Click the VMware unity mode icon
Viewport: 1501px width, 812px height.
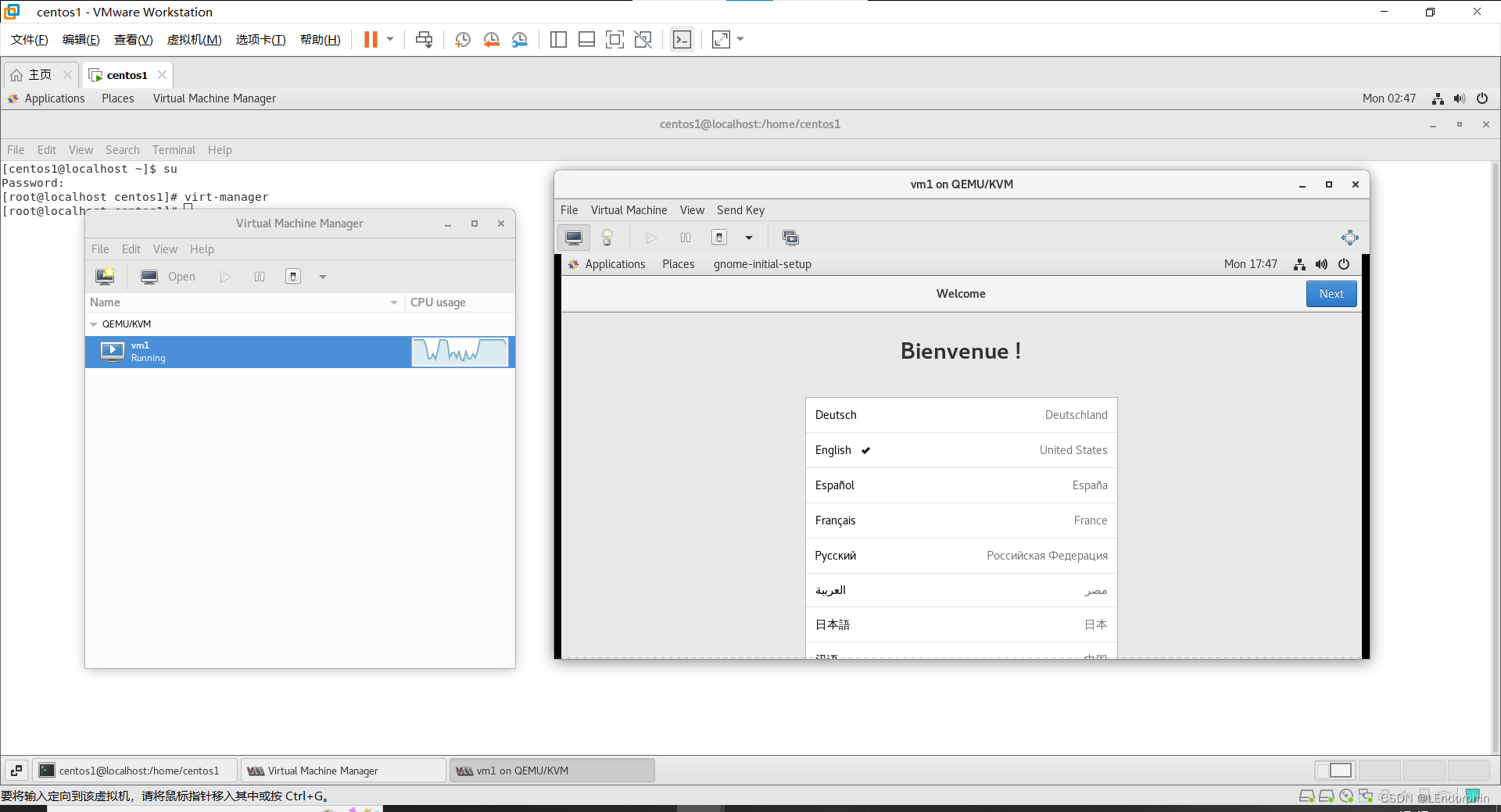[643, 40]
